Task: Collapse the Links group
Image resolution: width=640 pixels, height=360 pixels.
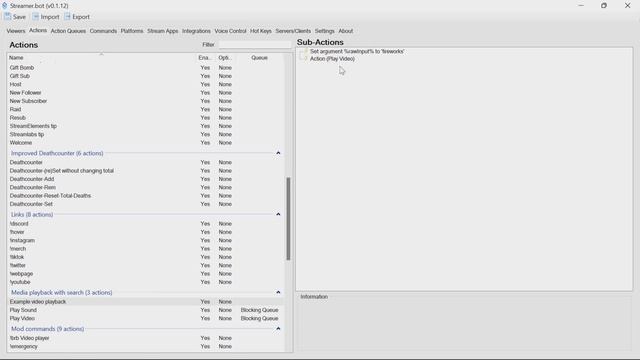Action: pyautogui.click(x=278, y=214)
